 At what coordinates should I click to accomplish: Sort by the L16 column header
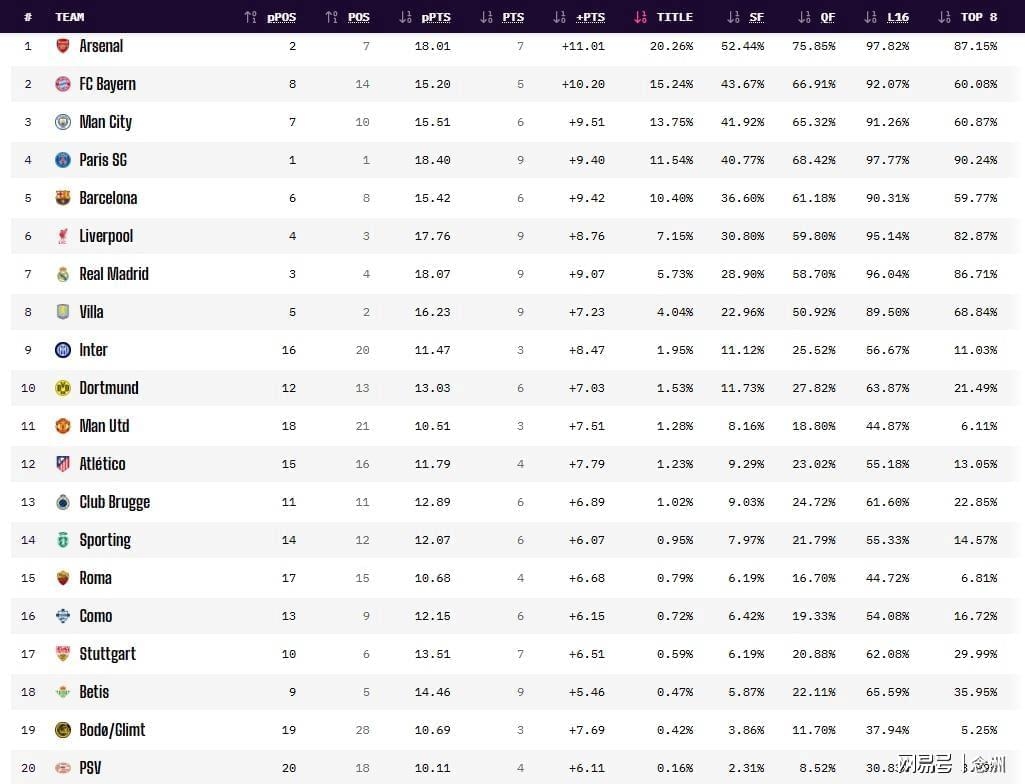tap(898, 17)
